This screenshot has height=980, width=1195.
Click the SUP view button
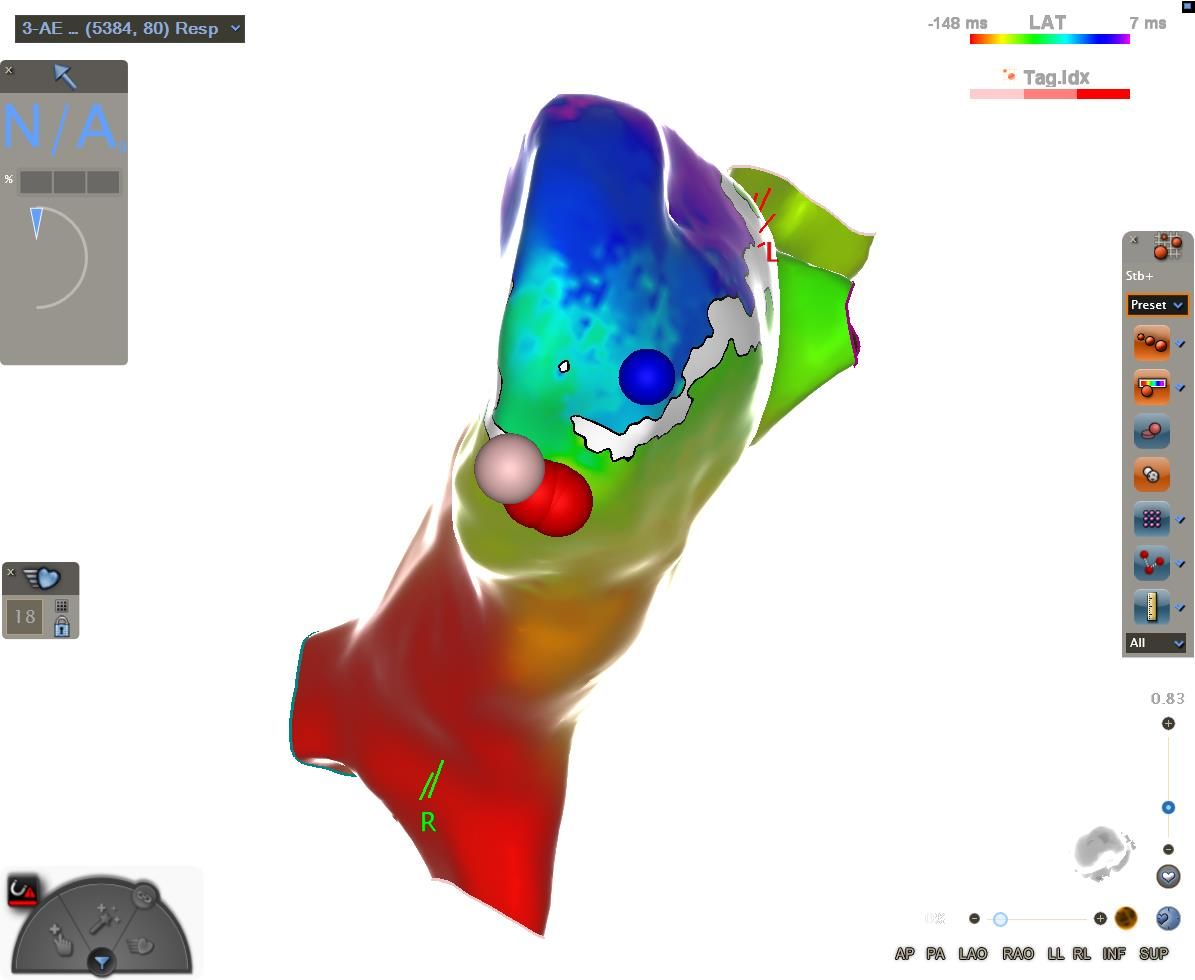click(x=1153, y=954)
